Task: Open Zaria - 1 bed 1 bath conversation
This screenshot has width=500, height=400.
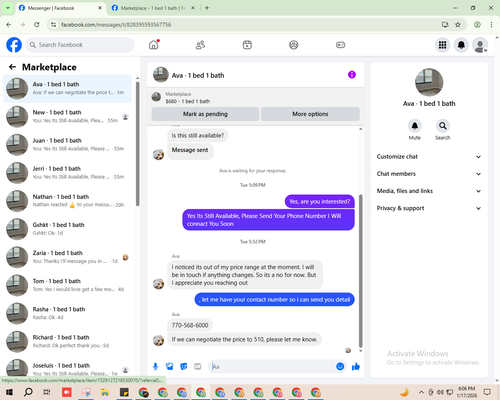Action: [67, 257]
